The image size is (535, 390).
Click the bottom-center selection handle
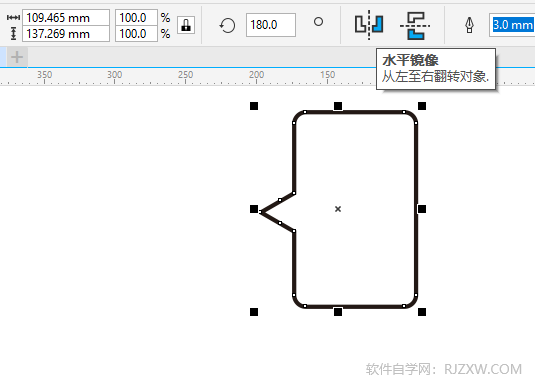[338, 312]
